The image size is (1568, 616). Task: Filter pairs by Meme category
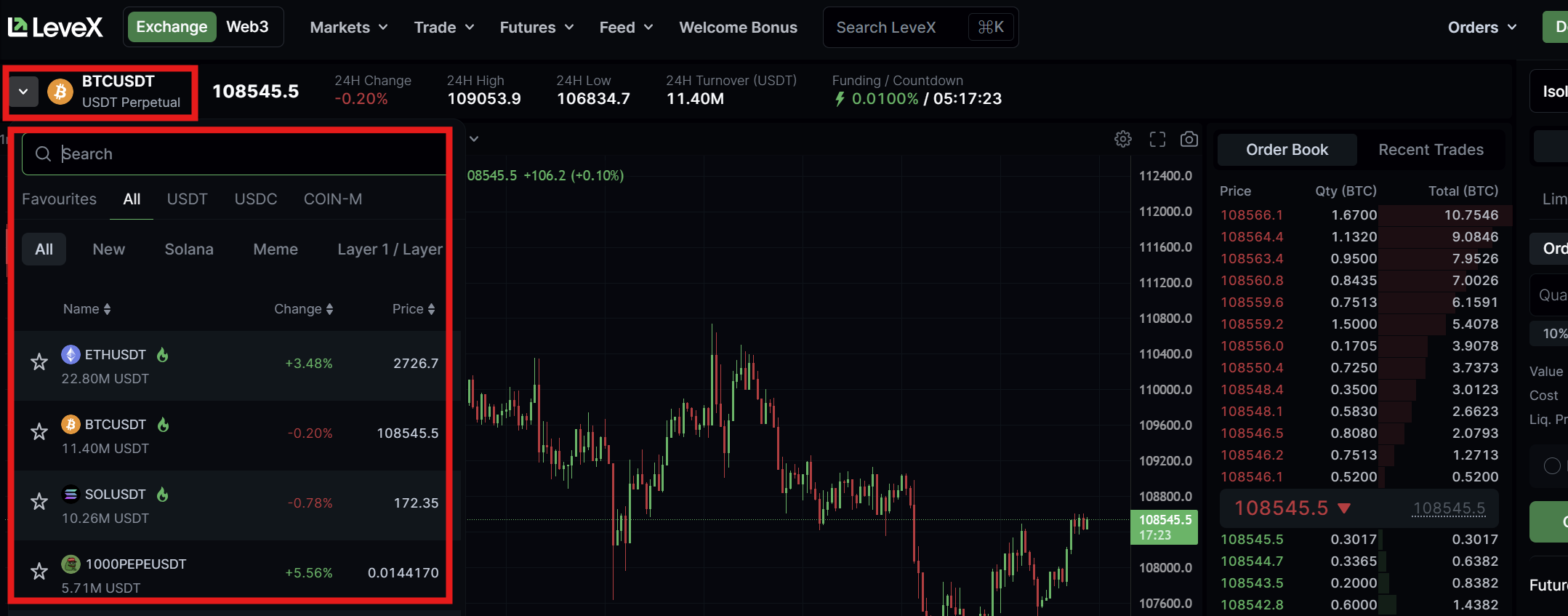pyautogui.click(x=276, y=249)
